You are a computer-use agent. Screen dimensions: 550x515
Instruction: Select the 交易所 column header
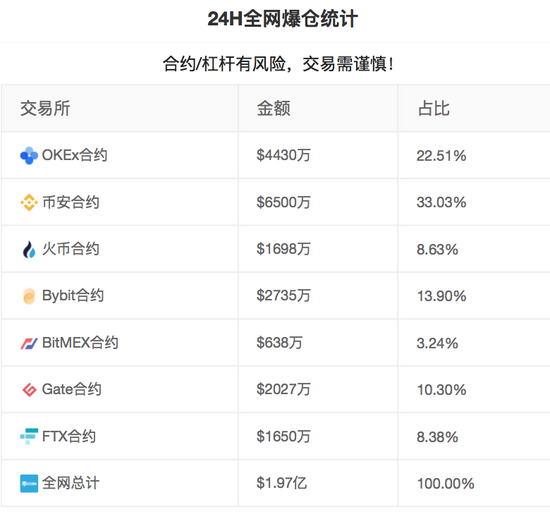click(45, 108)
